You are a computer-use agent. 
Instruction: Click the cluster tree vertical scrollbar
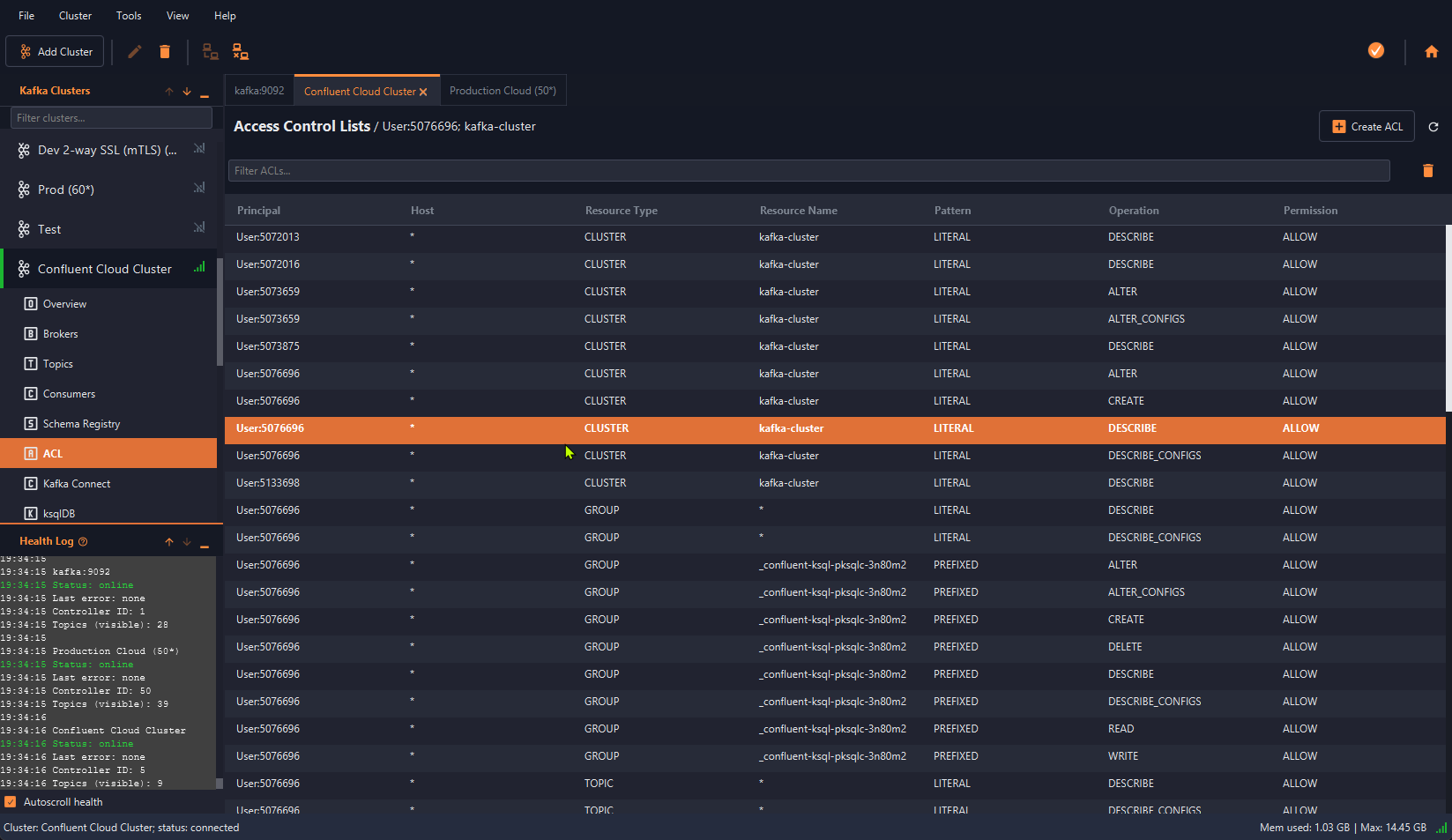(x=220, y=313)
